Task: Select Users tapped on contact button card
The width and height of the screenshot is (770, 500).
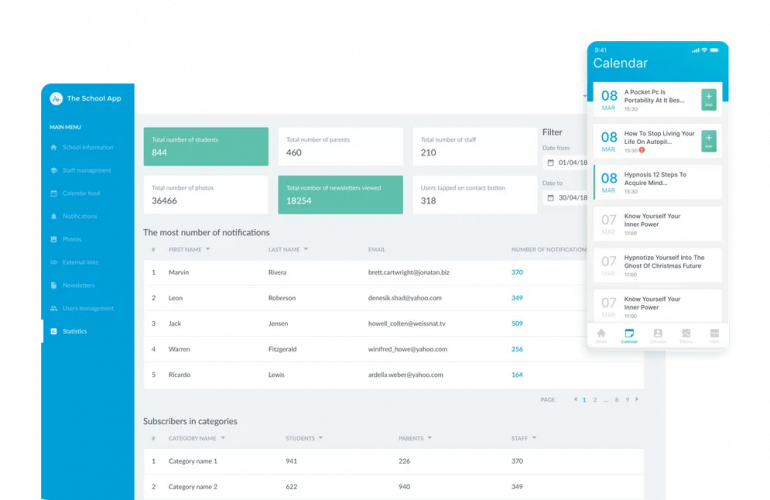Action: coord(475,194)
